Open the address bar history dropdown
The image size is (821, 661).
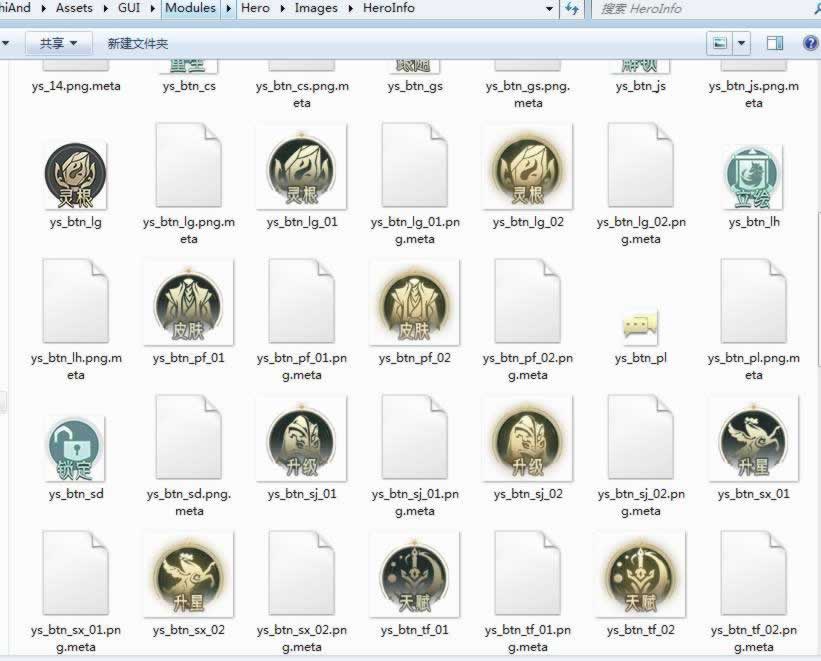pyautogui.click(x=550, y=9)
